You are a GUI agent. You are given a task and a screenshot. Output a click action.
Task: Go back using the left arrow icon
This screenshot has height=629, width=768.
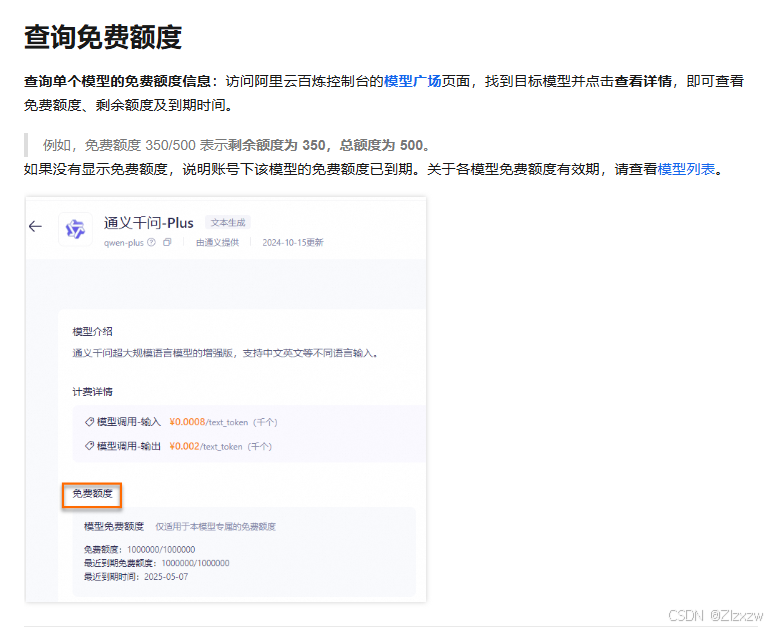click(35, 226)
